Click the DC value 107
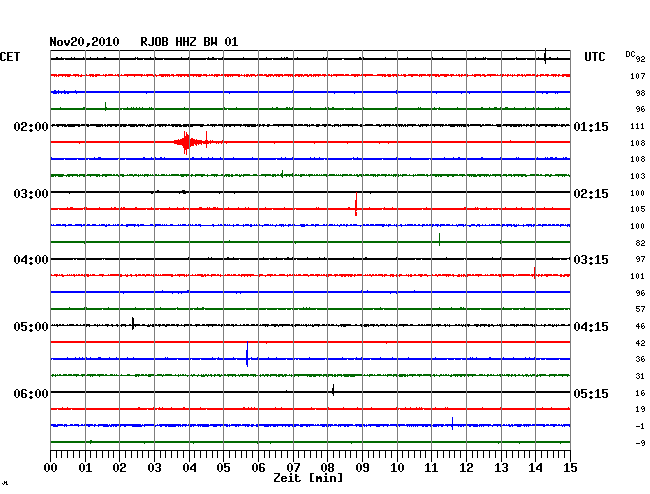650x494 pixels. (x=638, y=76)
